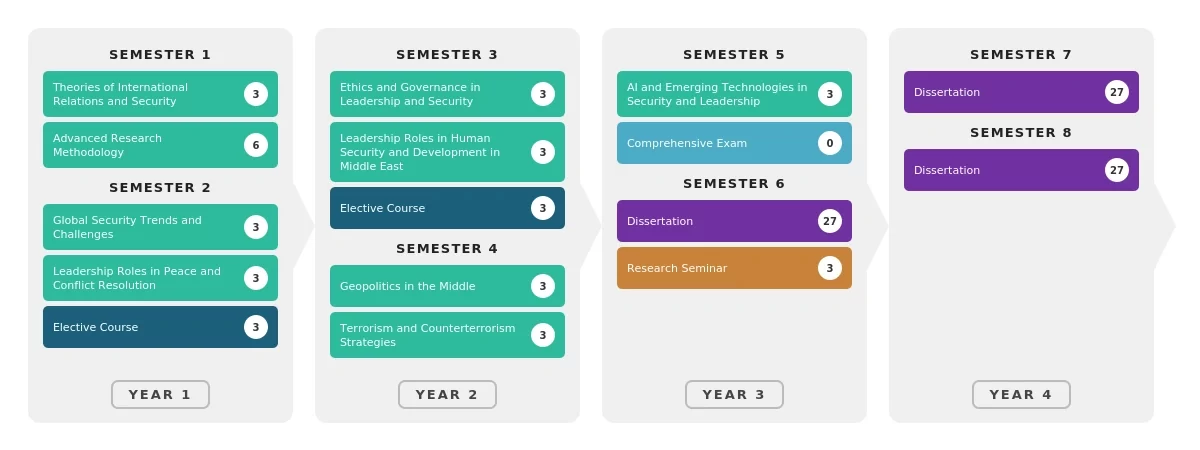Click the SEMESTER 4 heading

click(447, 249)
